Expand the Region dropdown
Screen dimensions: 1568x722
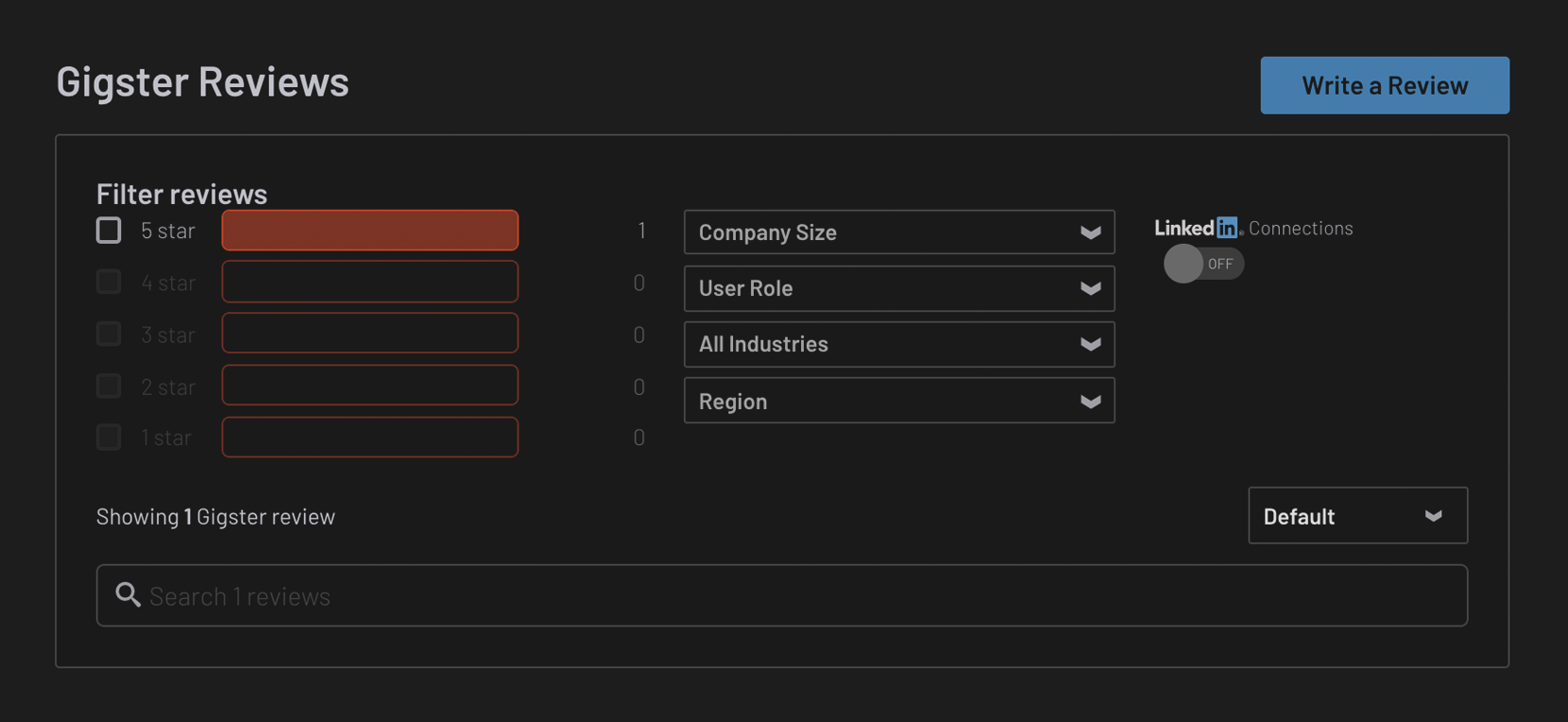(x=898, y=401)
